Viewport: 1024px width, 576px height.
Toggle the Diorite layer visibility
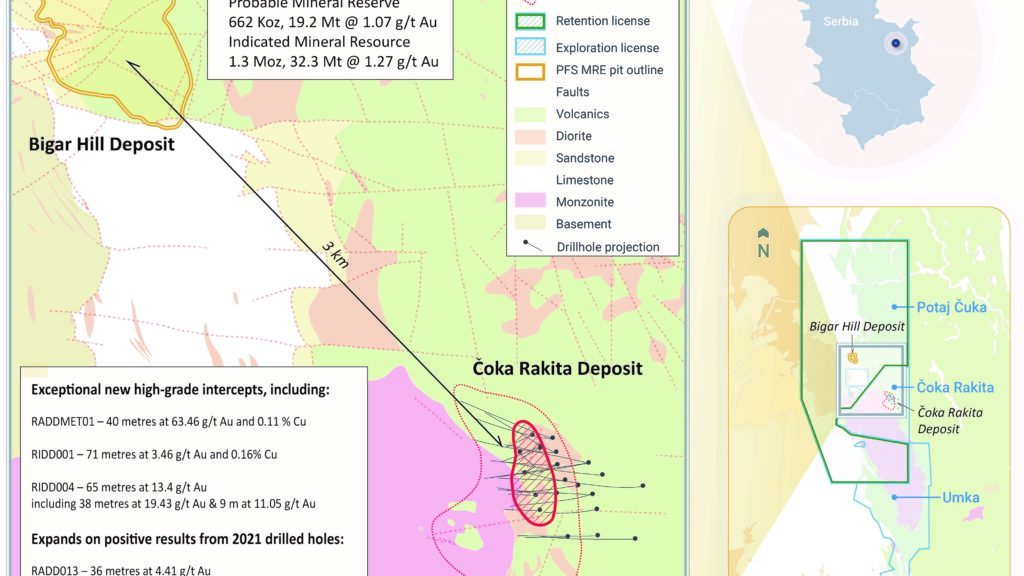pyautogui.click(x=527, y=136)
